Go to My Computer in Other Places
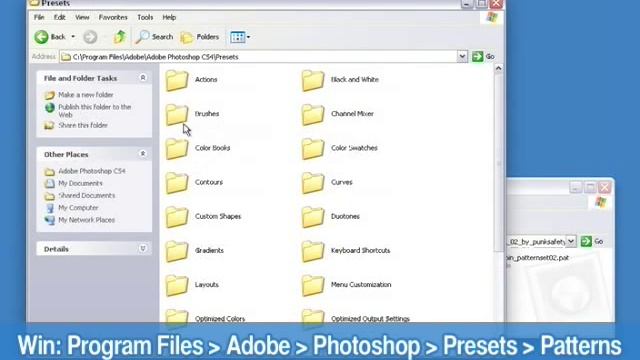 78,208
